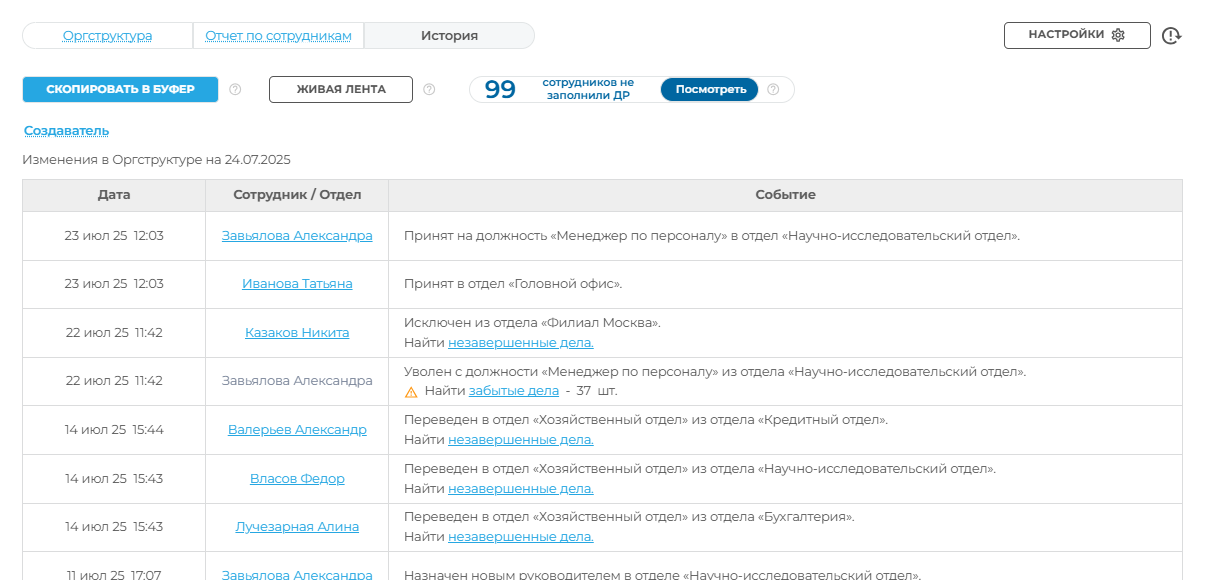Open Иванова Татьяна employee profile
The width and height of the screenshot is (1207, 580).
pos(297,284)
